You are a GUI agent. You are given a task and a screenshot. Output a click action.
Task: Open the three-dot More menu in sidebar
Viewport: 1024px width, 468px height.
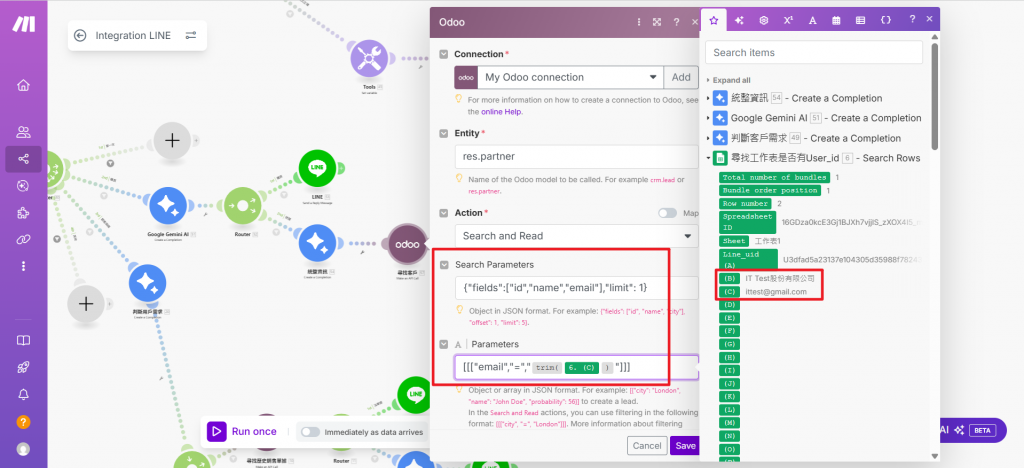pyautogui.click(x=24, y=266)
